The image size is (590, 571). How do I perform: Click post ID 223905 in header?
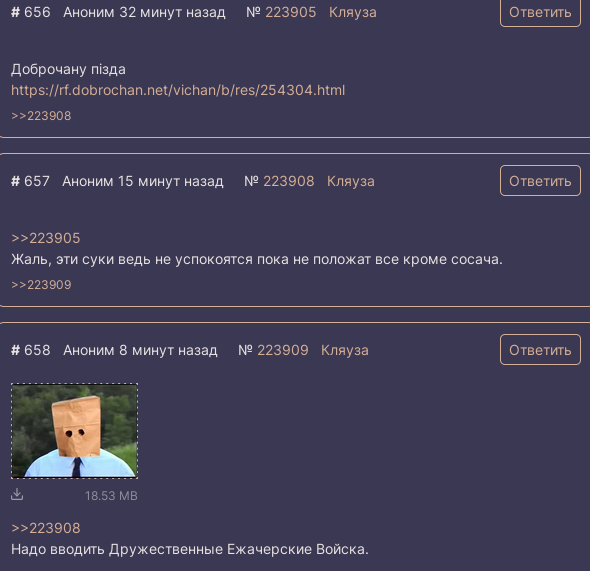290,12
